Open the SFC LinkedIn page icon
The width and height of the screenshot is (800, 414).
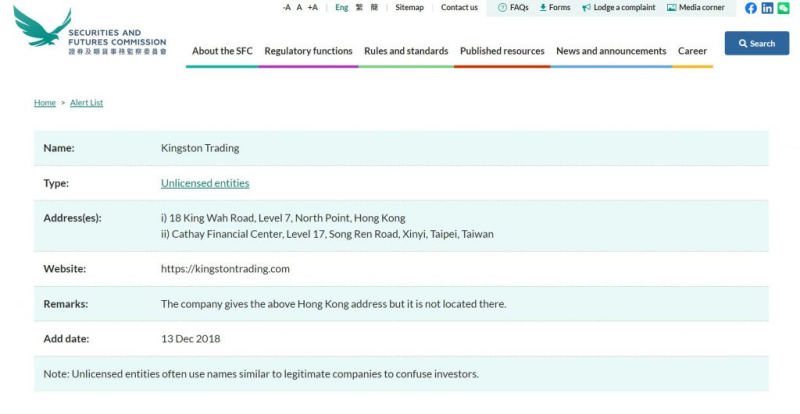[767, 8]
